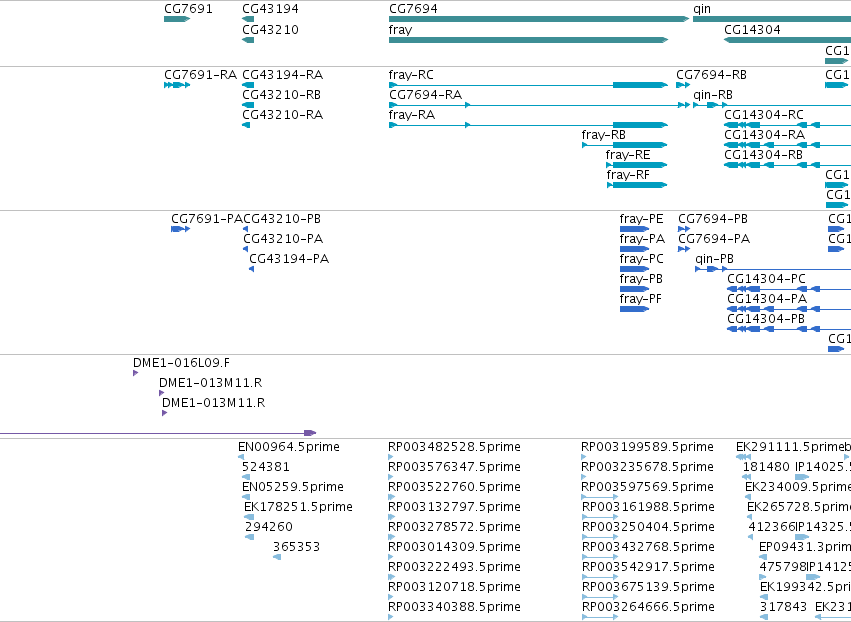Select protein CG43210-PB
This screenshot has width=851, height=622.
pos(282,219)
